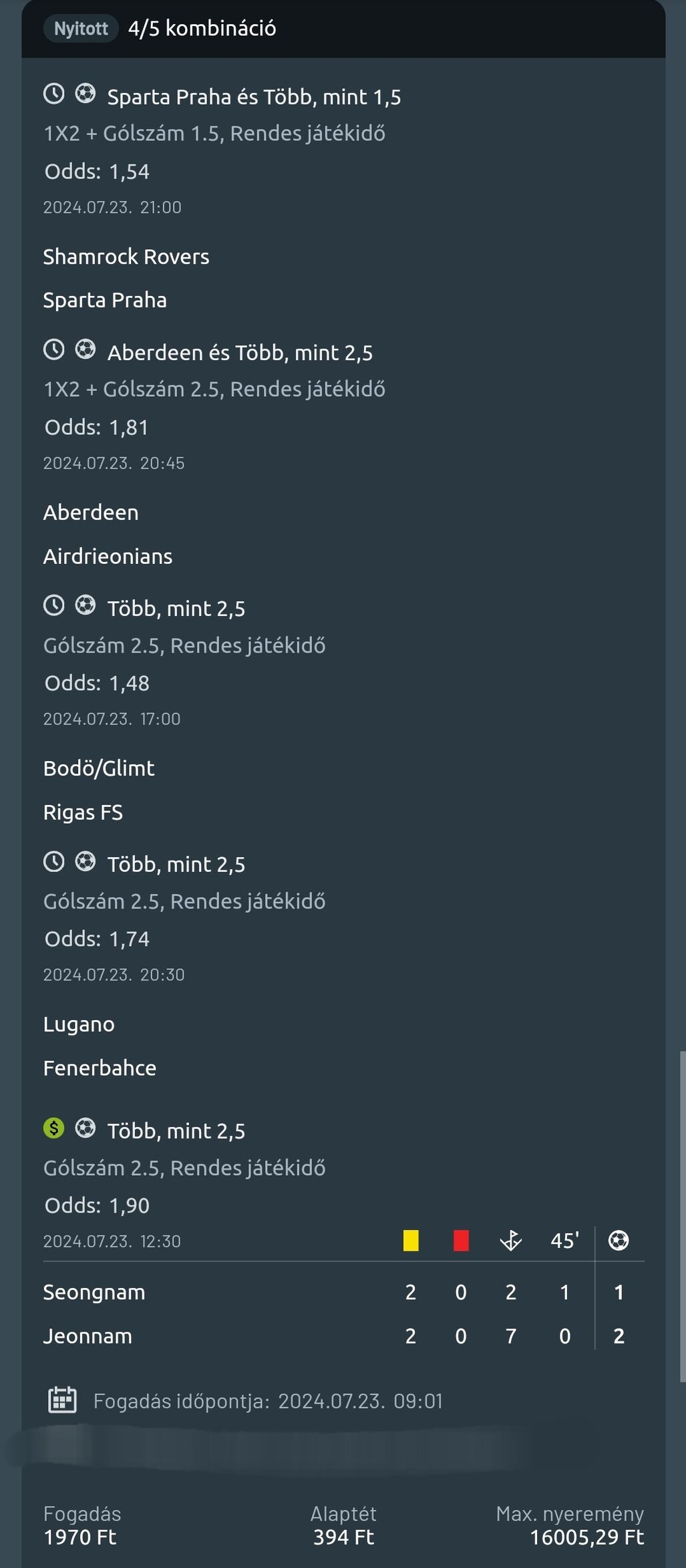Open the Fenerbahce team name
This screenshot has width=686, height=1568.
[100, 1068]
